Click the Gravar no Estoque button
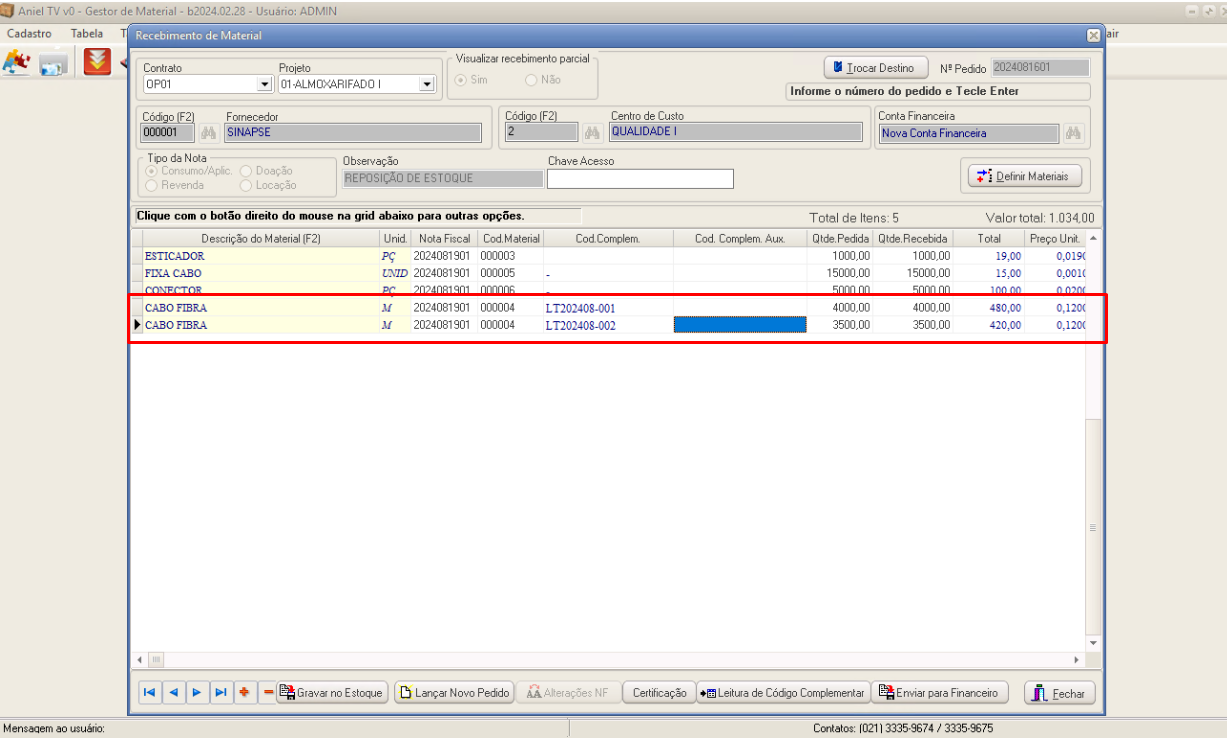Image resolution: width=1227 pixels, height=738 pixels. (x=331, y=692)
